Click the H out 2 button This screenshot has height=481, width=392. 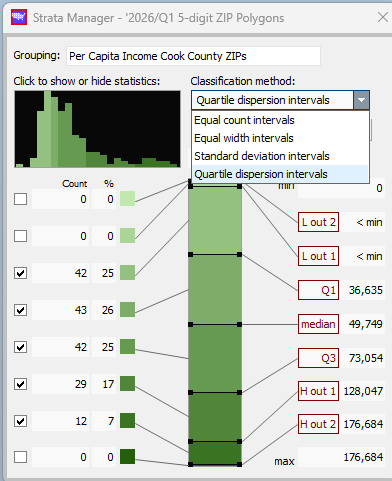click(318, 424)
